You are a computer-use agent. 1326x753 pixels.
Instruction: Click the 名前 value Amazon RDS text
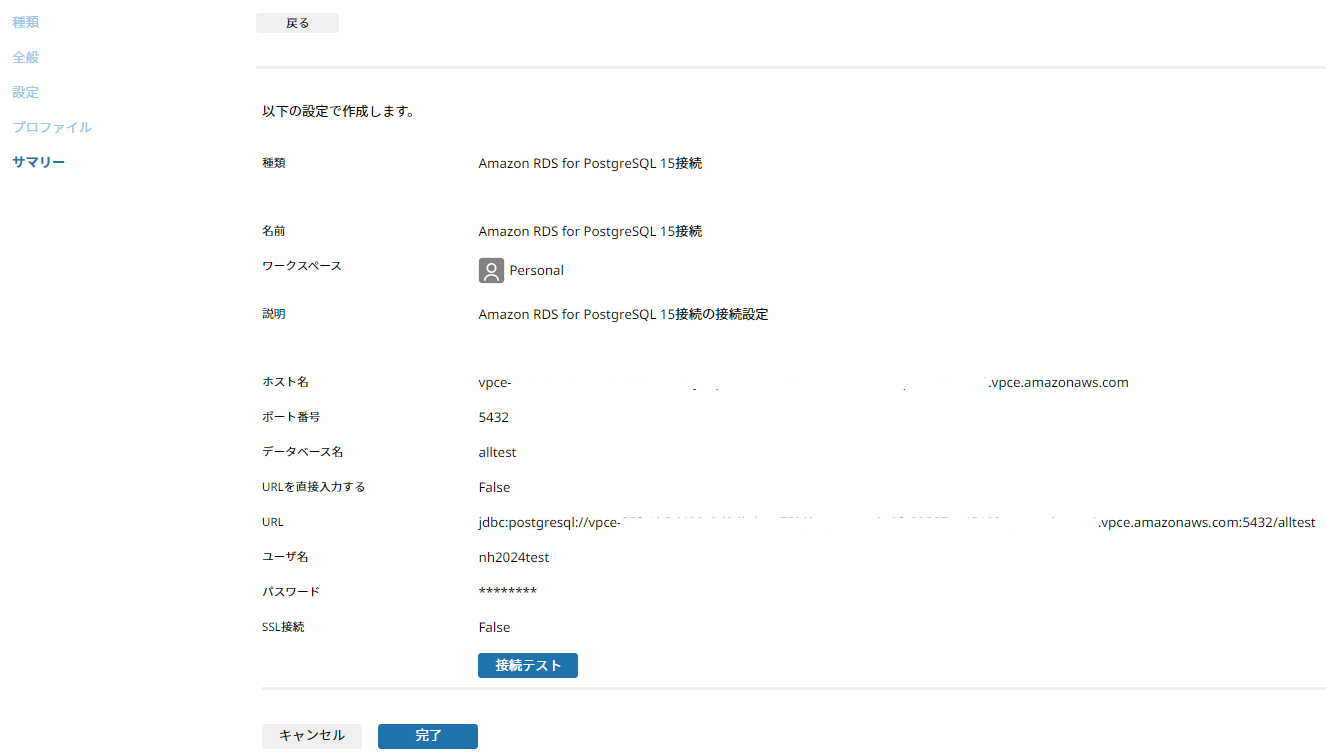590,231
